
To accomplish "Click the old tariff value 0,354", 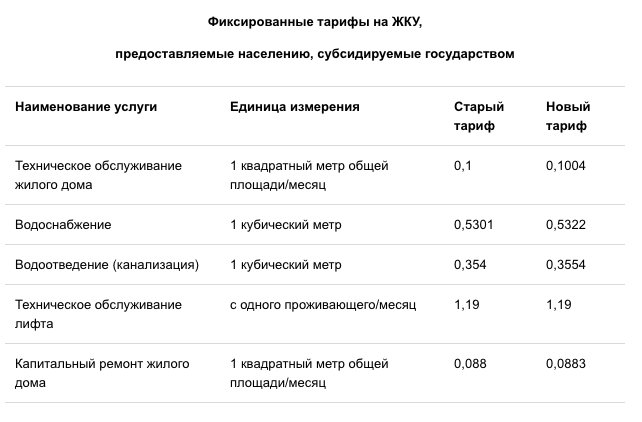I will click(x=469, y=265).
